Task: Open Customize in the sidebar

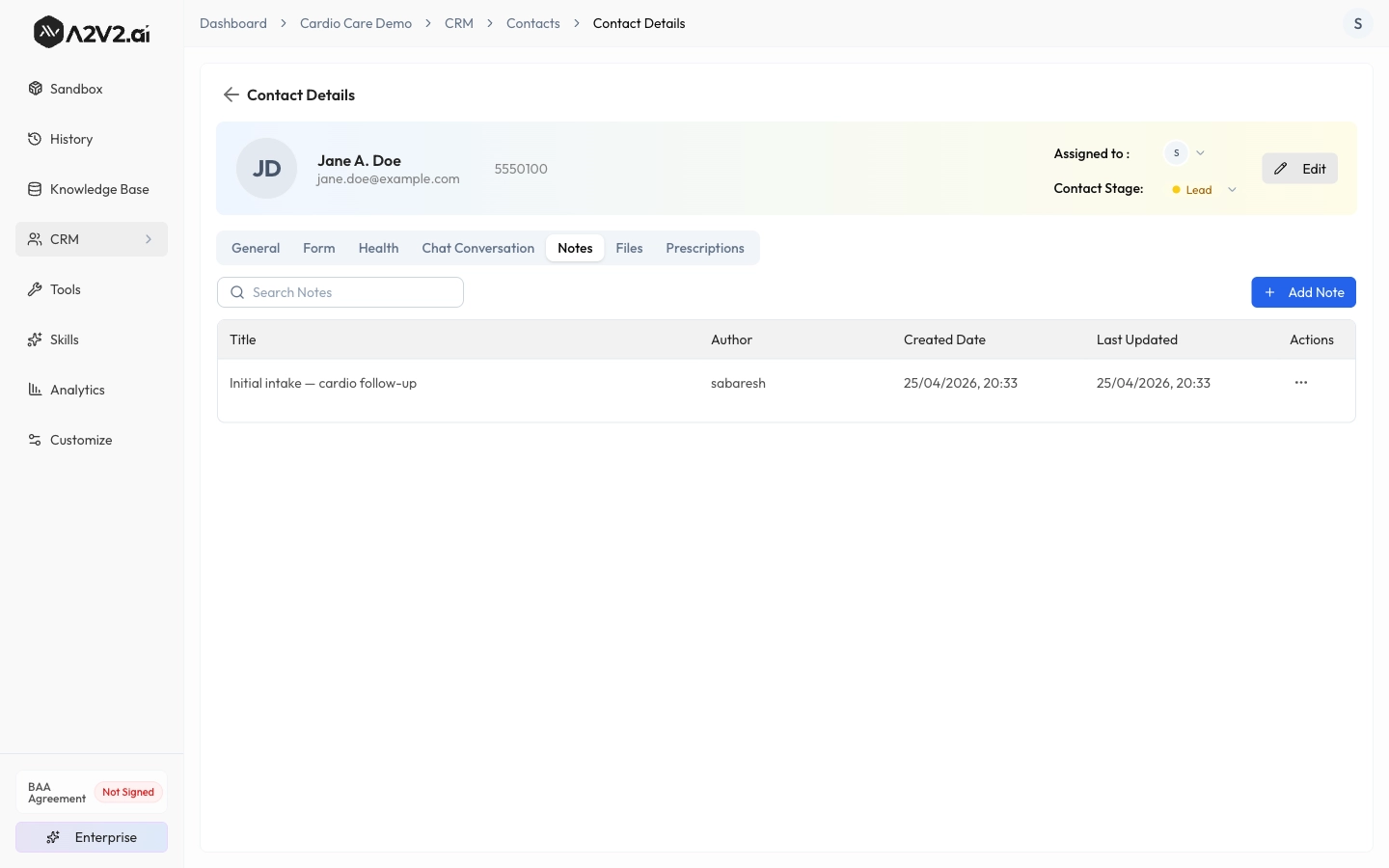Action: (x=80, y=440)
